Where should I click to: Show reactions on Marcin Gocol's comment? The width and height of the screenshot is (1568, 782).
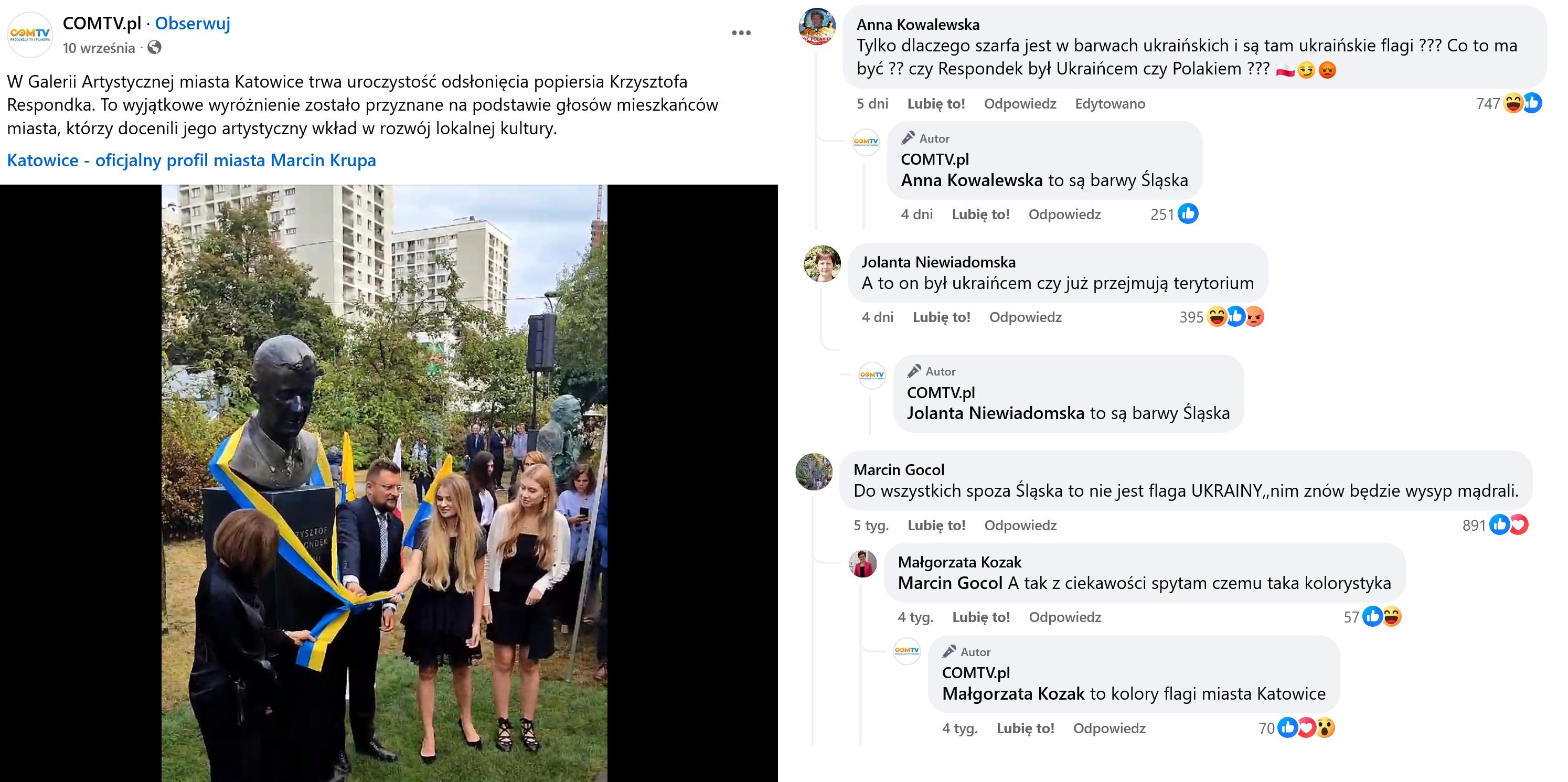tap(1508, 525)
